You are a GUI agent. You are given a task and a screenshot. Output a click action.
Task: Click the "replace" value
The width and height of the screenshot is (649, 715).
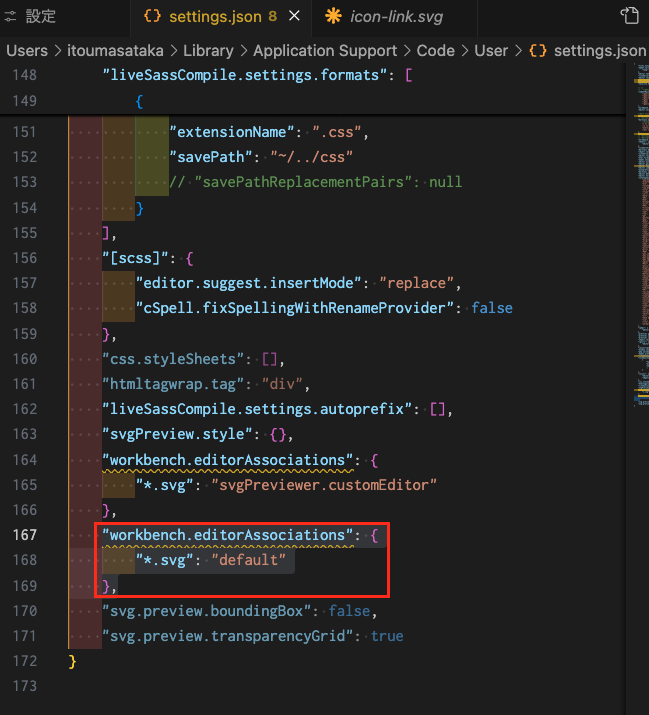(416, 283)
